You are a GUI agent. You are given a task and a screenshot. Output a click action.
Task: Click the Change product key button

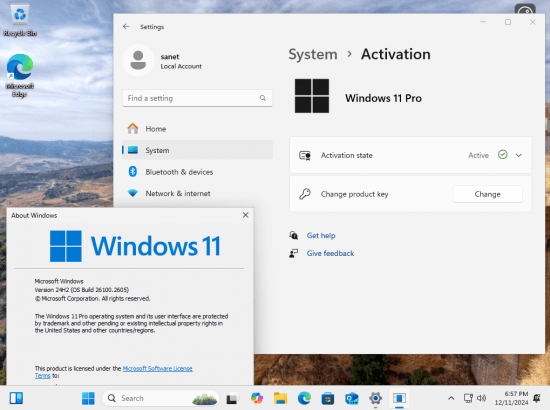pyautogui.click(x=488, y=194)
